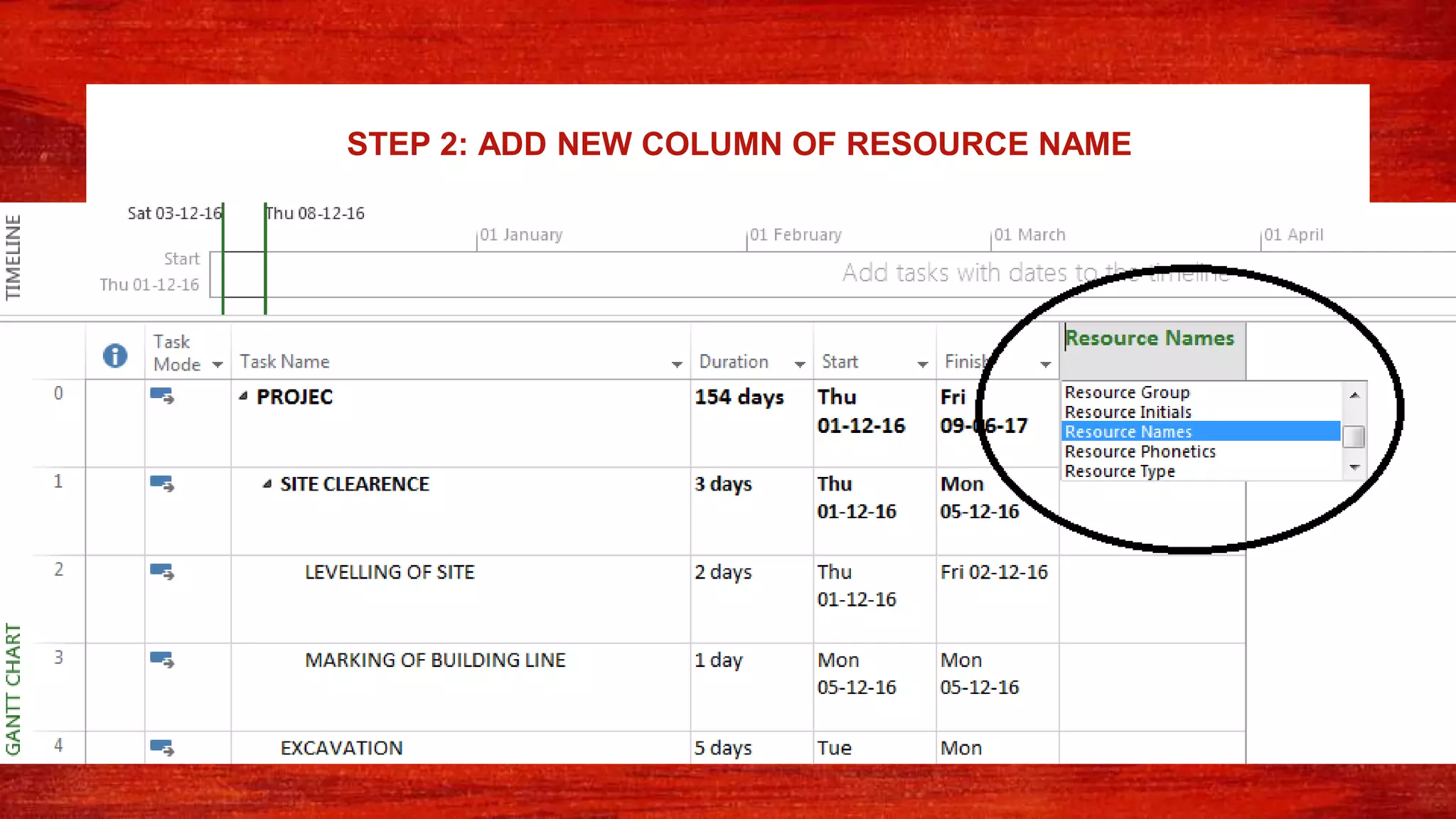Select highlighted Resource Names list entry
Viewport: 1456px width, 819px height.
pyautogui.click(x=1201, y=432)
